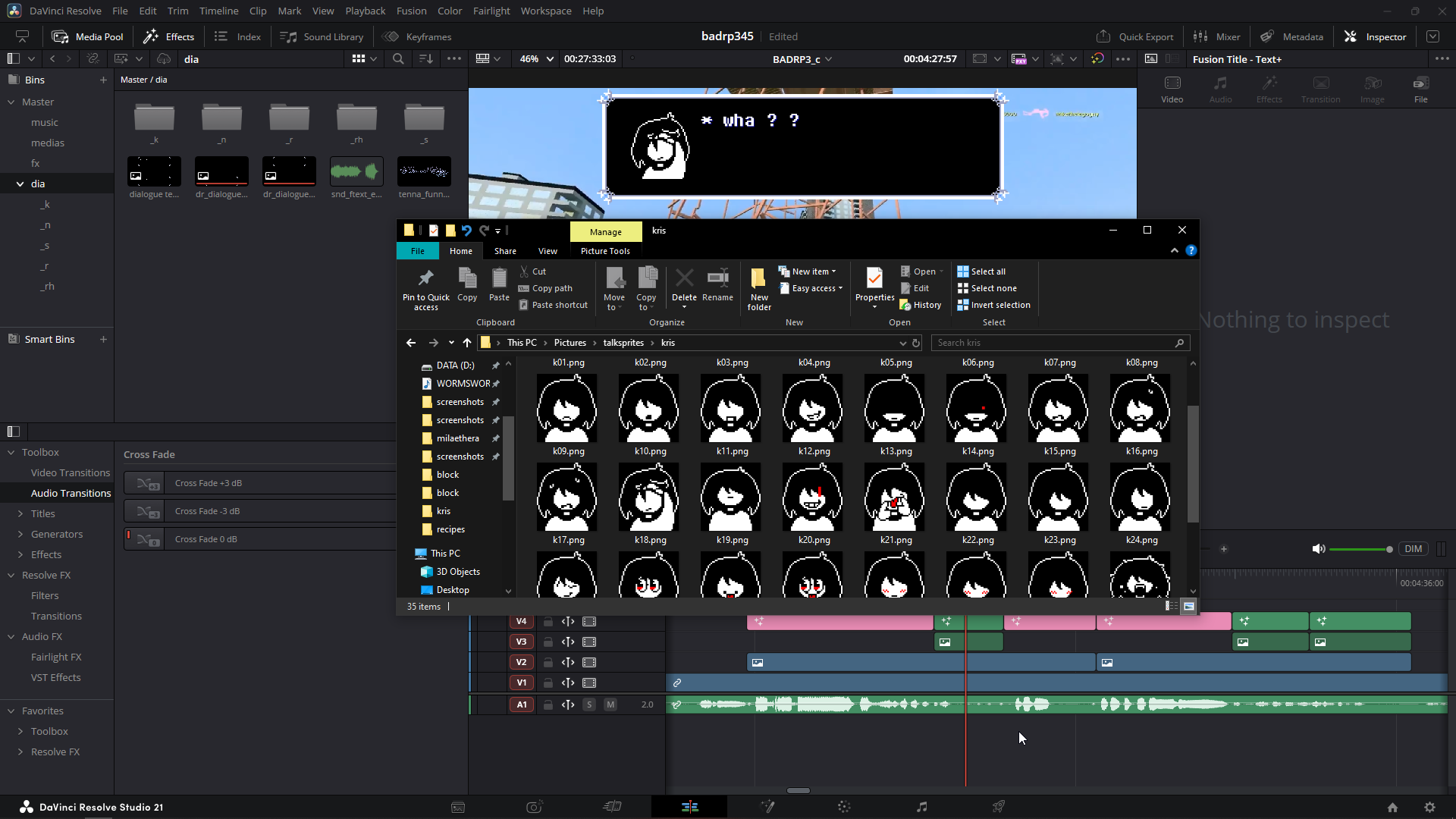
Task: Open the media pool sort options
Action: click(426, 58)
